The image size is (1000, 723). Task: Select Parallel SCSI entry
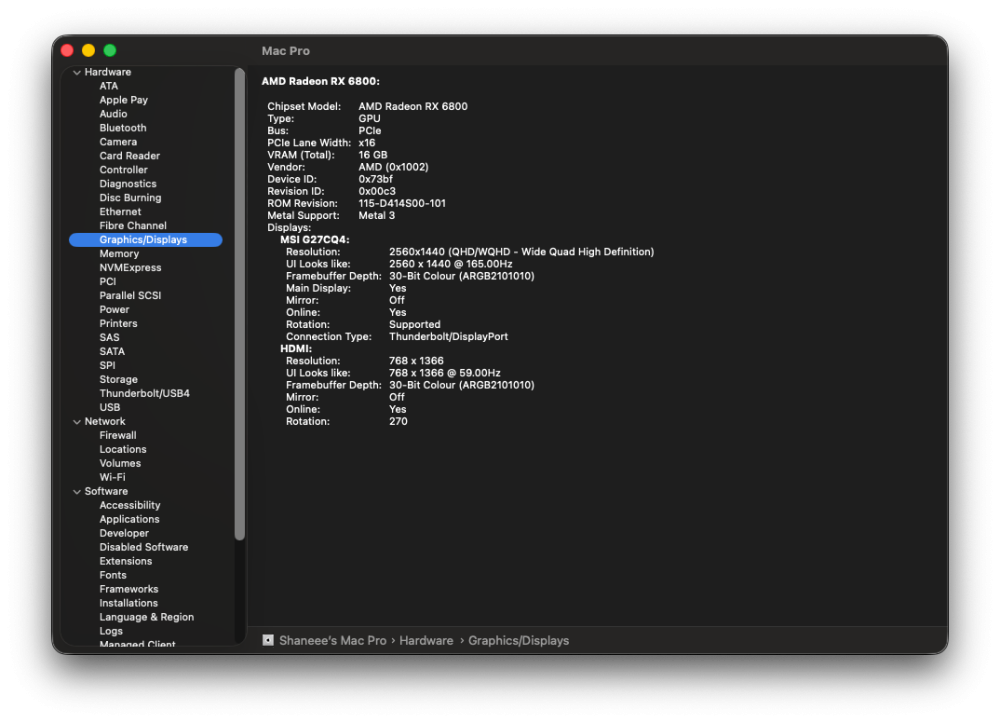tap(130, 296)
